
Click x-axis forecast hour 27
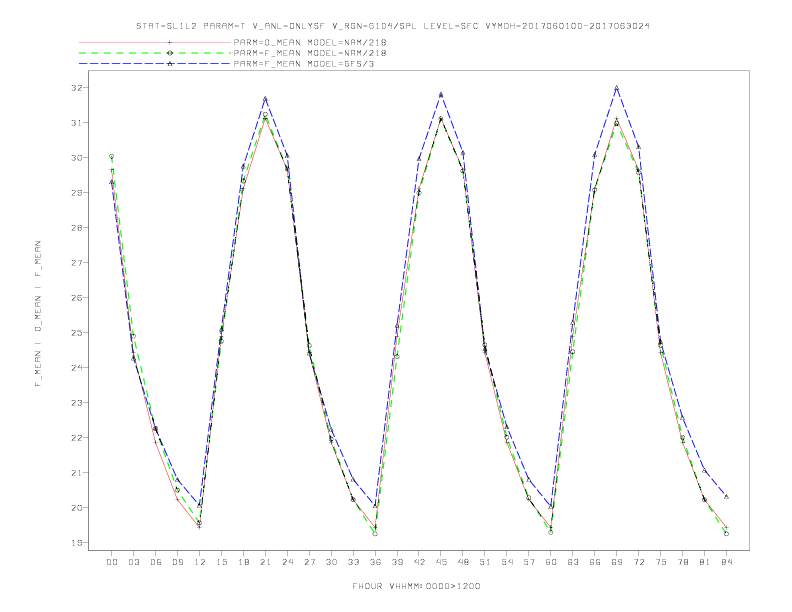point(309,562)
